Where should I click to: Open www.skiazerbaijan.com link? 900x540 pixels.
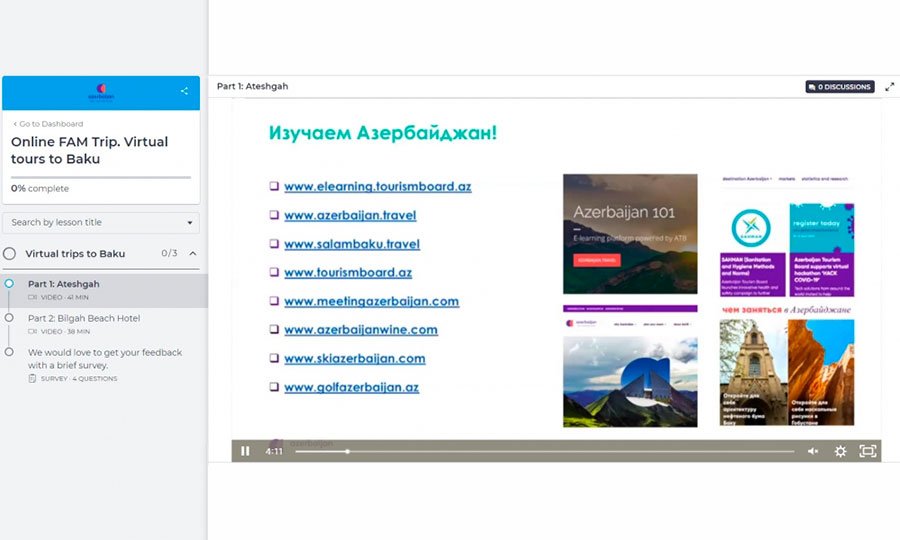click(x=355, y=359)
